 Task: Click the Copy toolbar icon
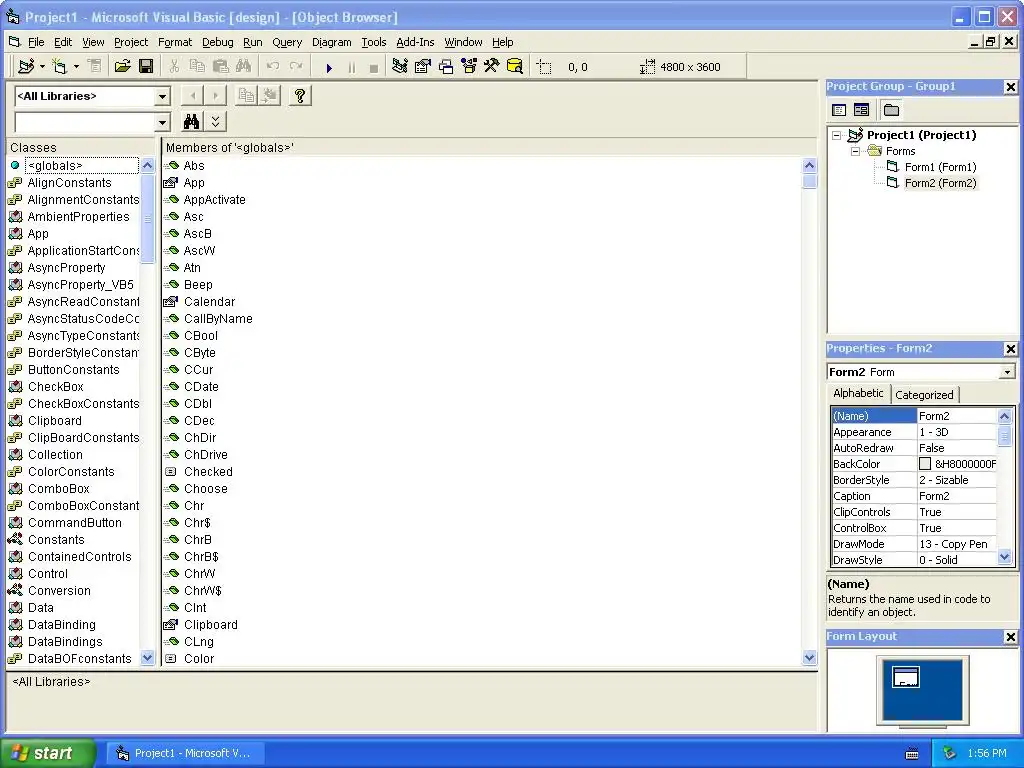197,67
